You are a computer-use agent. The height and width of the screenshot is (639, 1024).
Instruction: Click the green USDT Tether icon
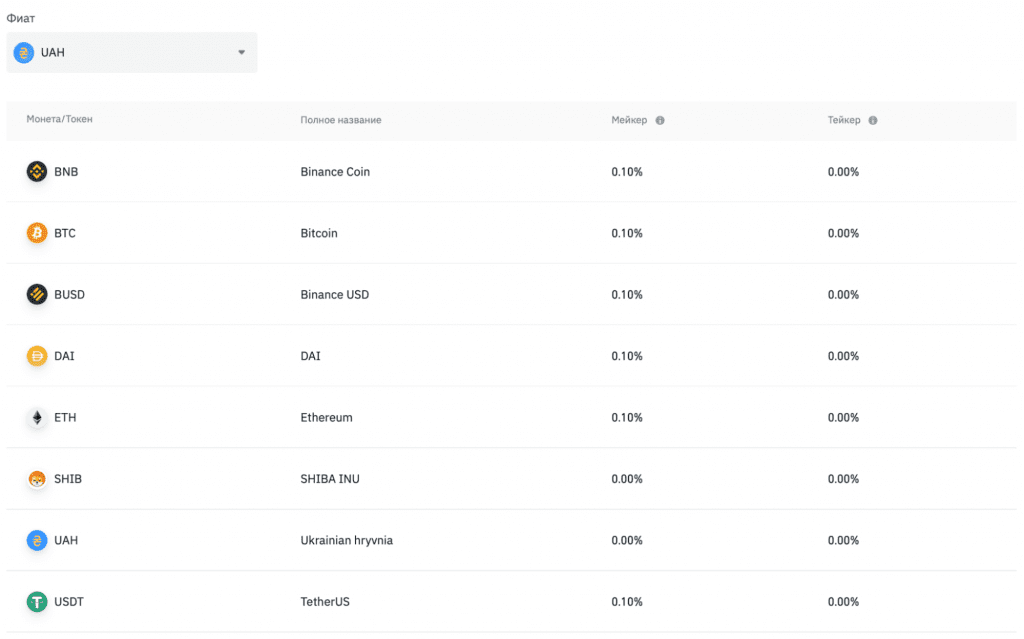(37, 602)
